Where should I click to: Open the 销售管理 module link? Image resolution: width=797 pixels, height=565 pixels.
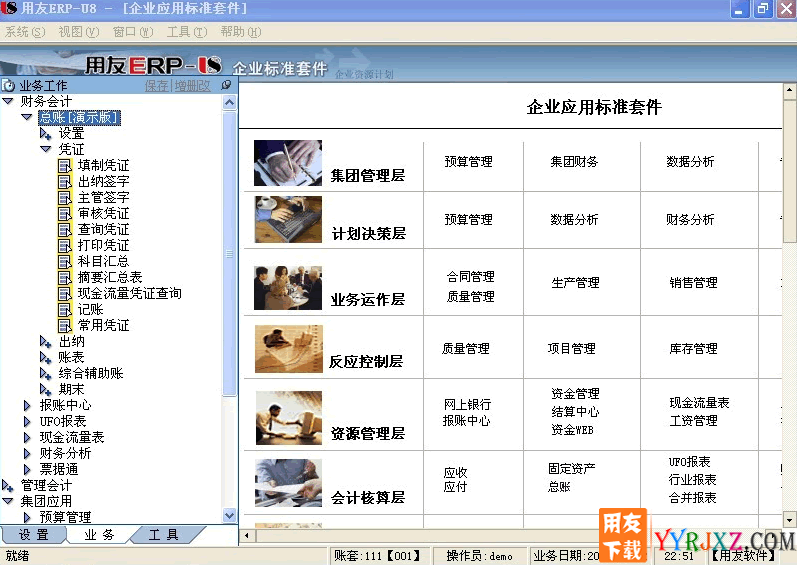point(693,282)
